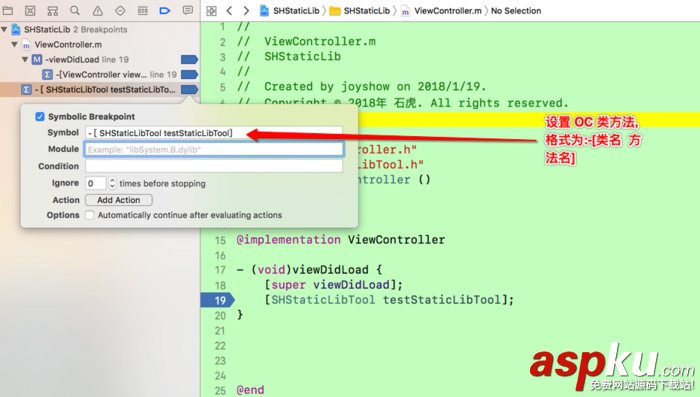Uncheck the Symbolic Breakpoint checkbox
700x397 pixels.
pos(40,117)
